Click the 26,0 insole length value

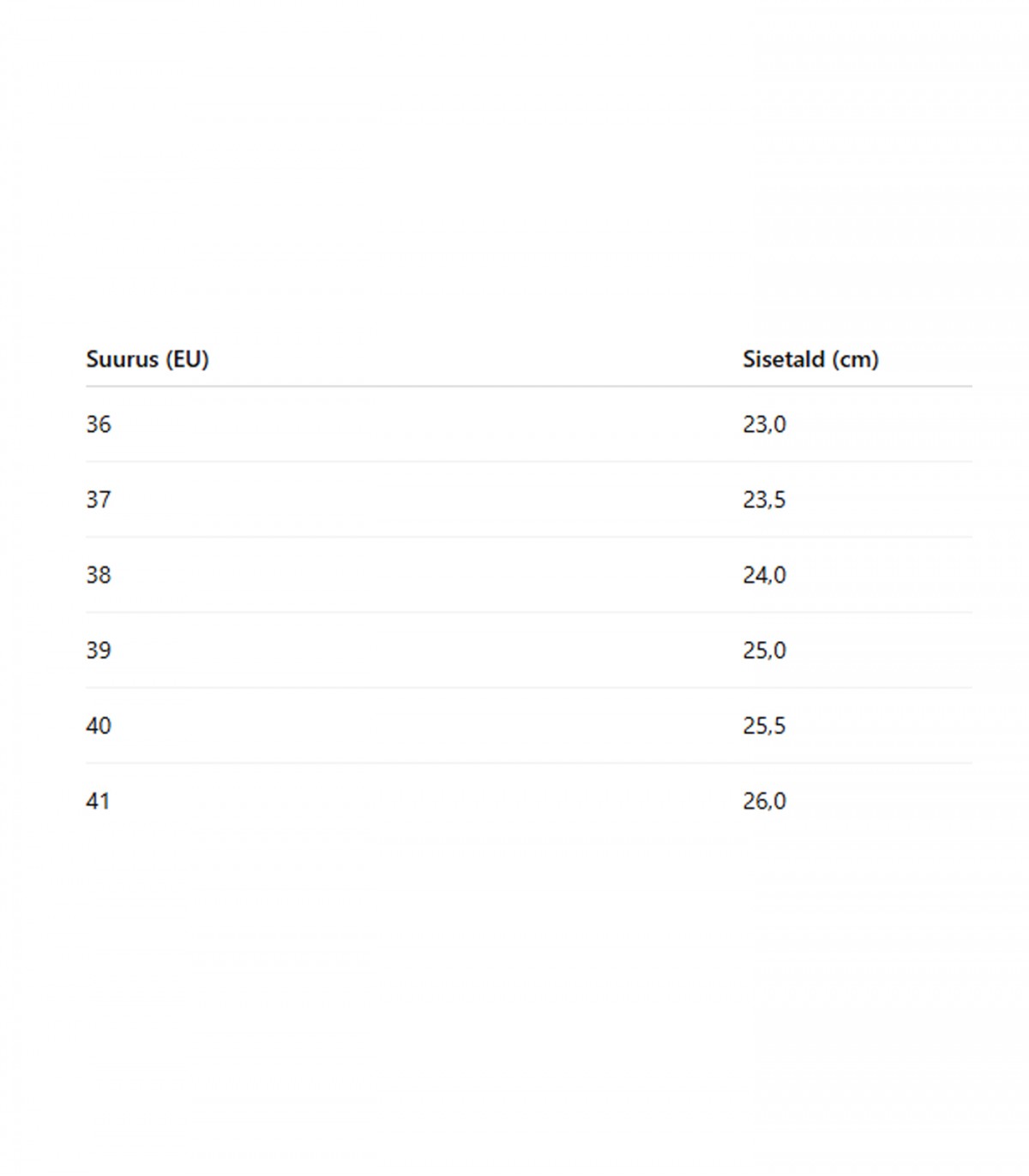[764, 801]
